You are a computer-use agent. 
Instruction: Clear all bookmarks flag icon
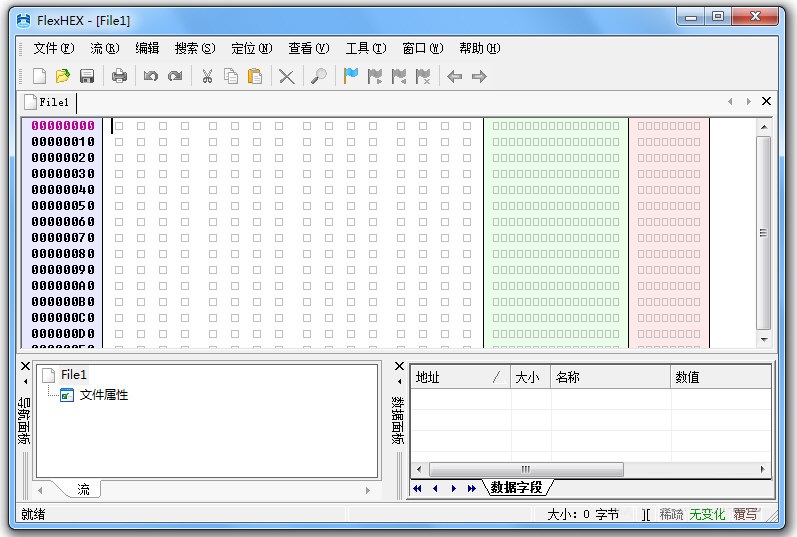point(423,76)
